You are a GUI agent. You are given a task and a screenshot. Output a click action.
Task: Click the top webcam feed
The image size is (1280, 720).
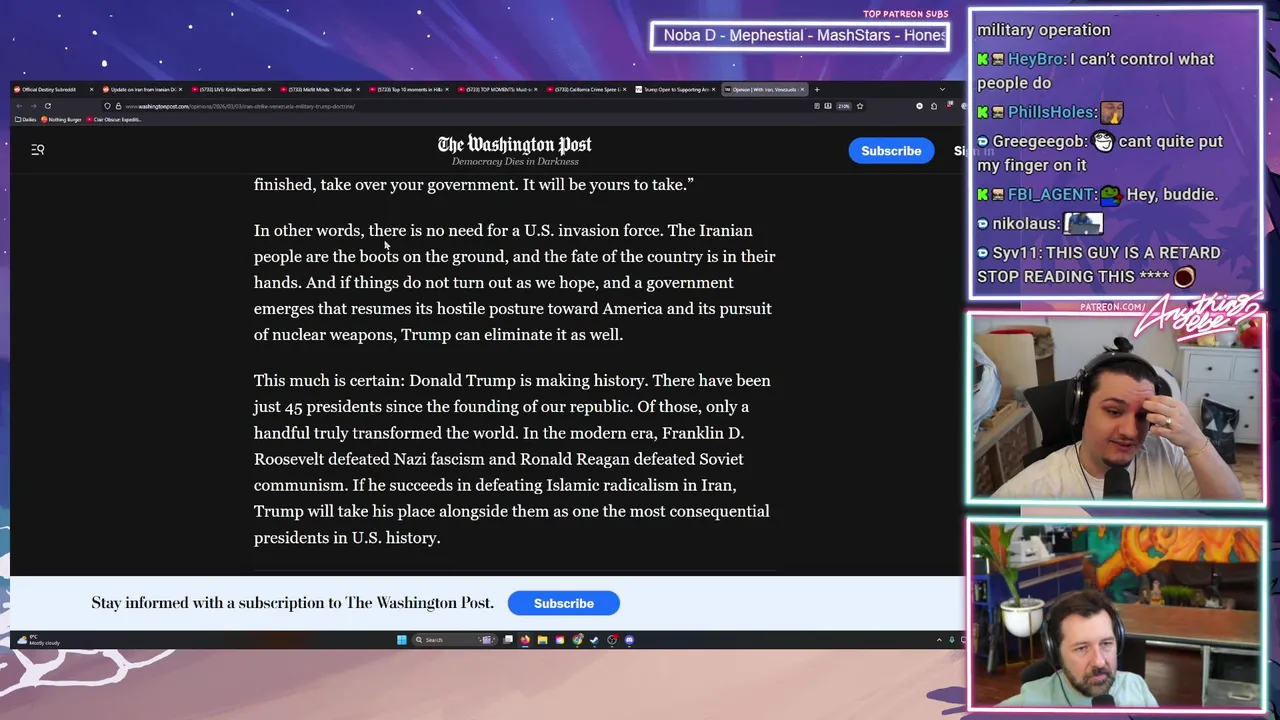(1116, 410)
